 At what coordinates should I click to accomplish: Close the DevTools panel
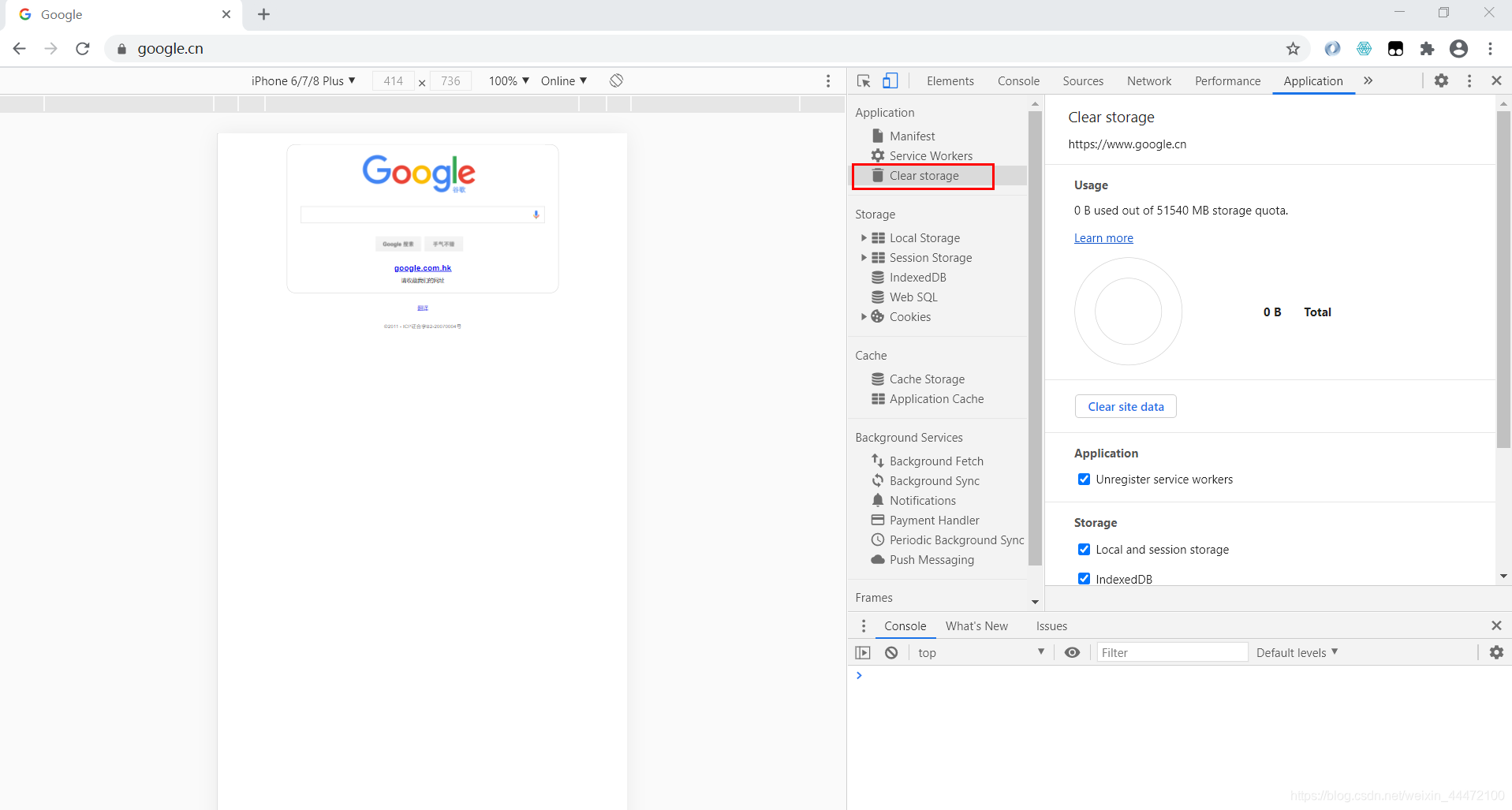pos(1496,80)
